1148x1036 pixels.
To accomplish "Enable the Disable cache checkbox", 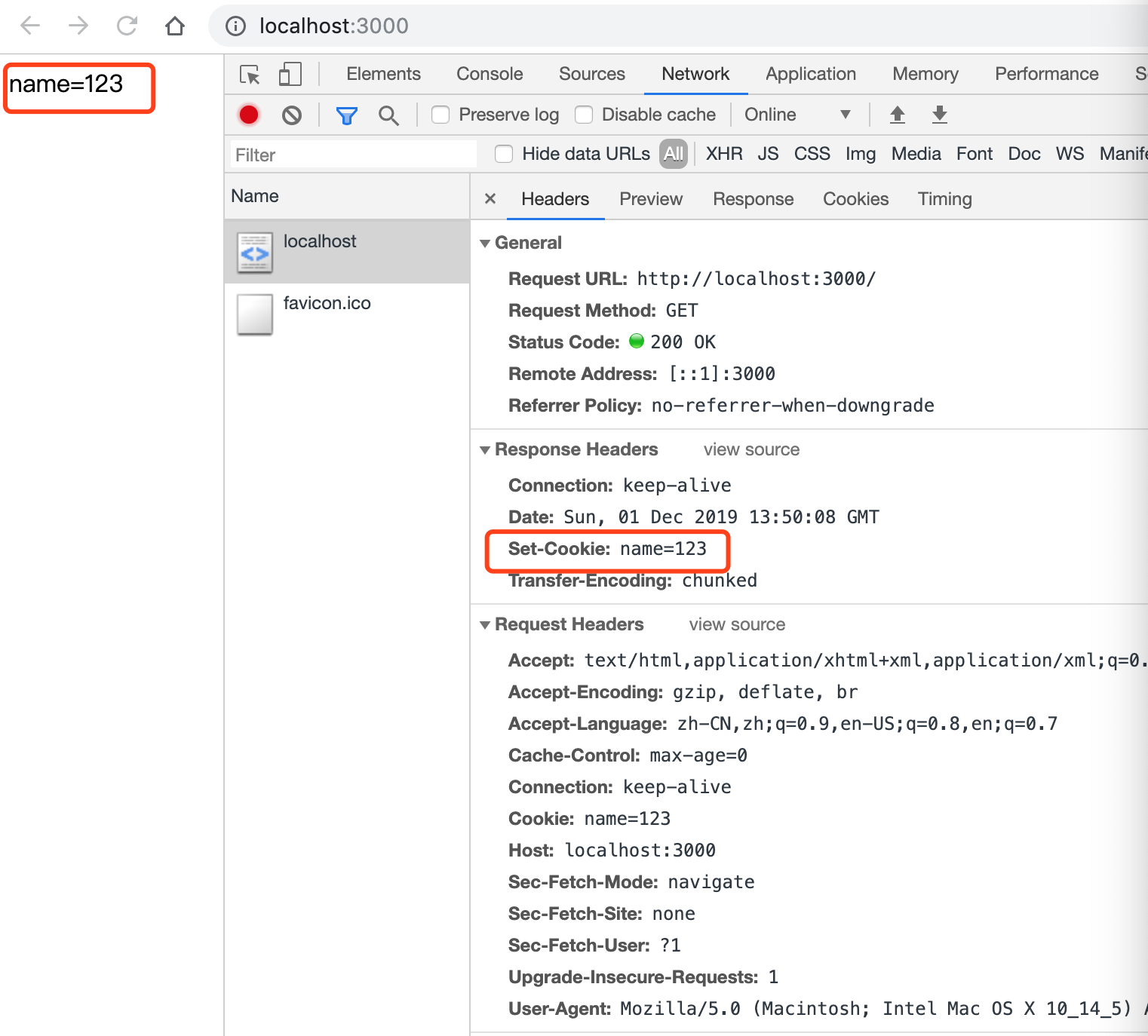I will point(584,115).
